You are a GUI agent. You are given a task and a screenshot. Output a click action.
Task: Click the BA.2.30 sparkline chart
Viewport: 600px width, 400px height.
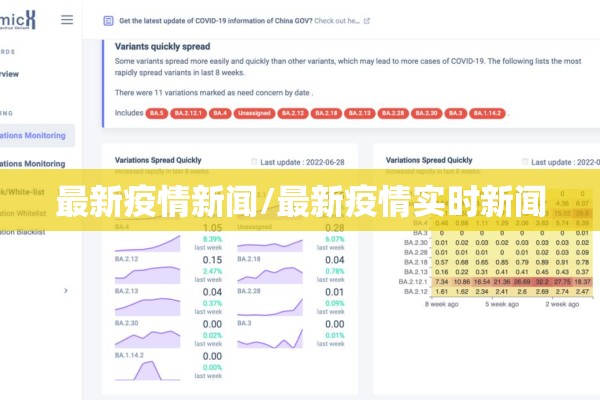pos(148,339)
